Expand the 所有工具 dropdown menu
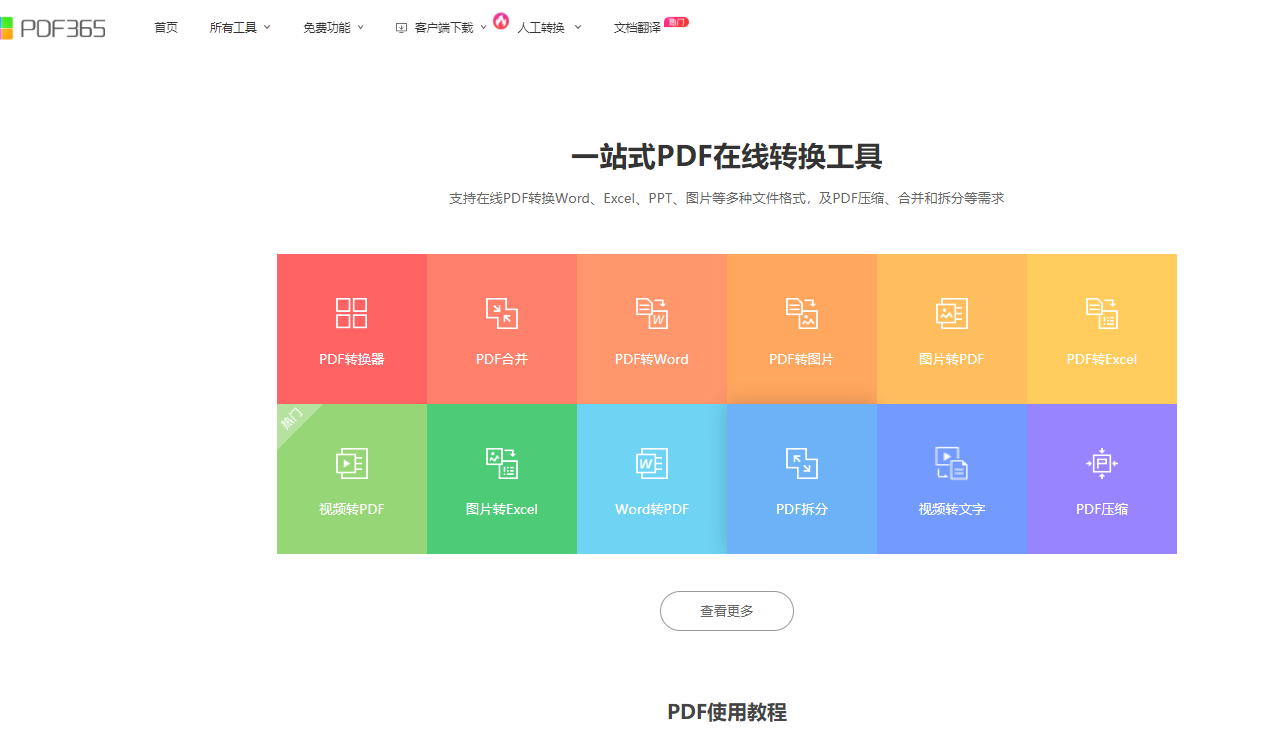1266x740 pixels. (240, 28)
